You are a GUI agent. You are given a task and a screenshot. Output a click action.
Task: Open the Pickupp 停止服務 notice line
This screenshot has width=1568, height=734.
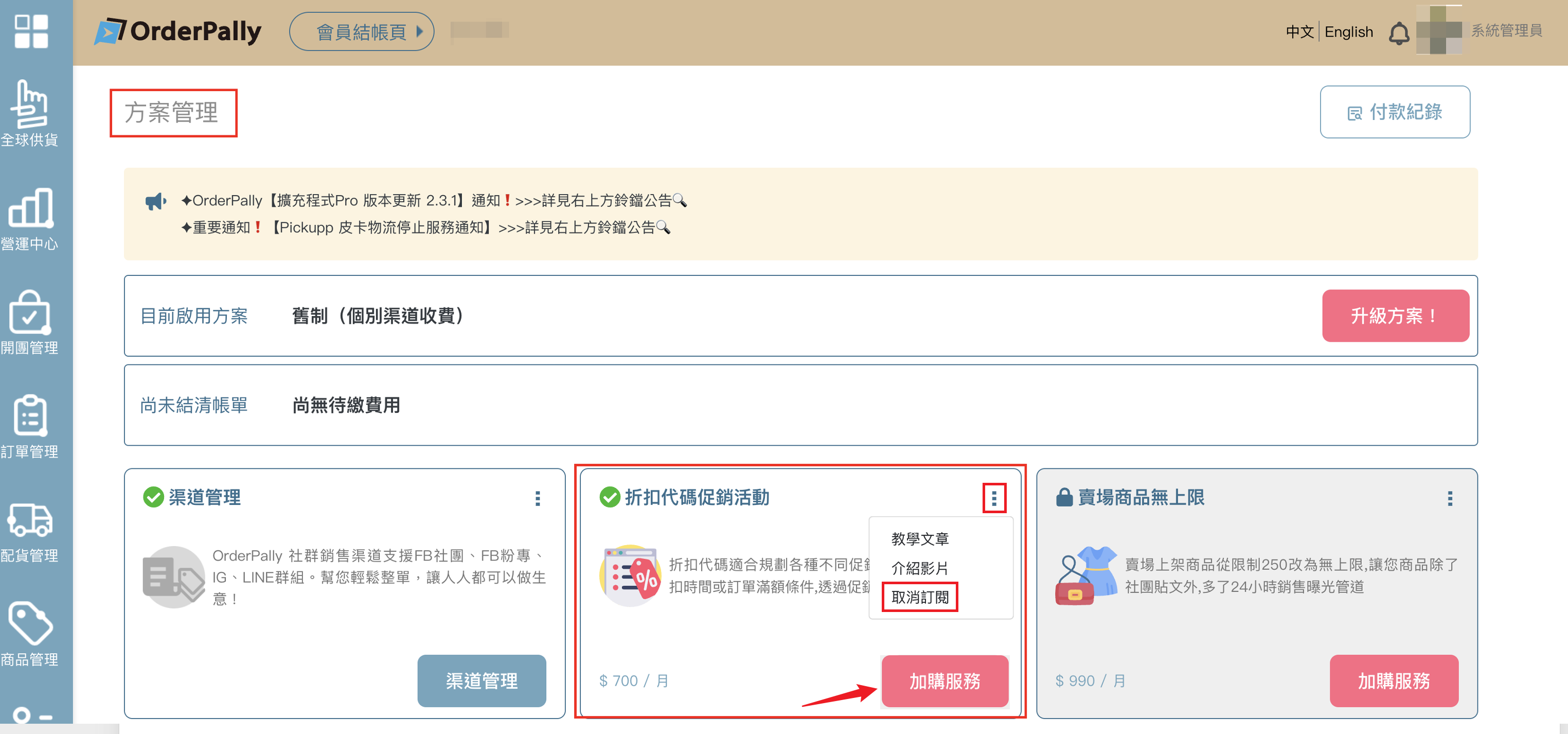(425, 227)
